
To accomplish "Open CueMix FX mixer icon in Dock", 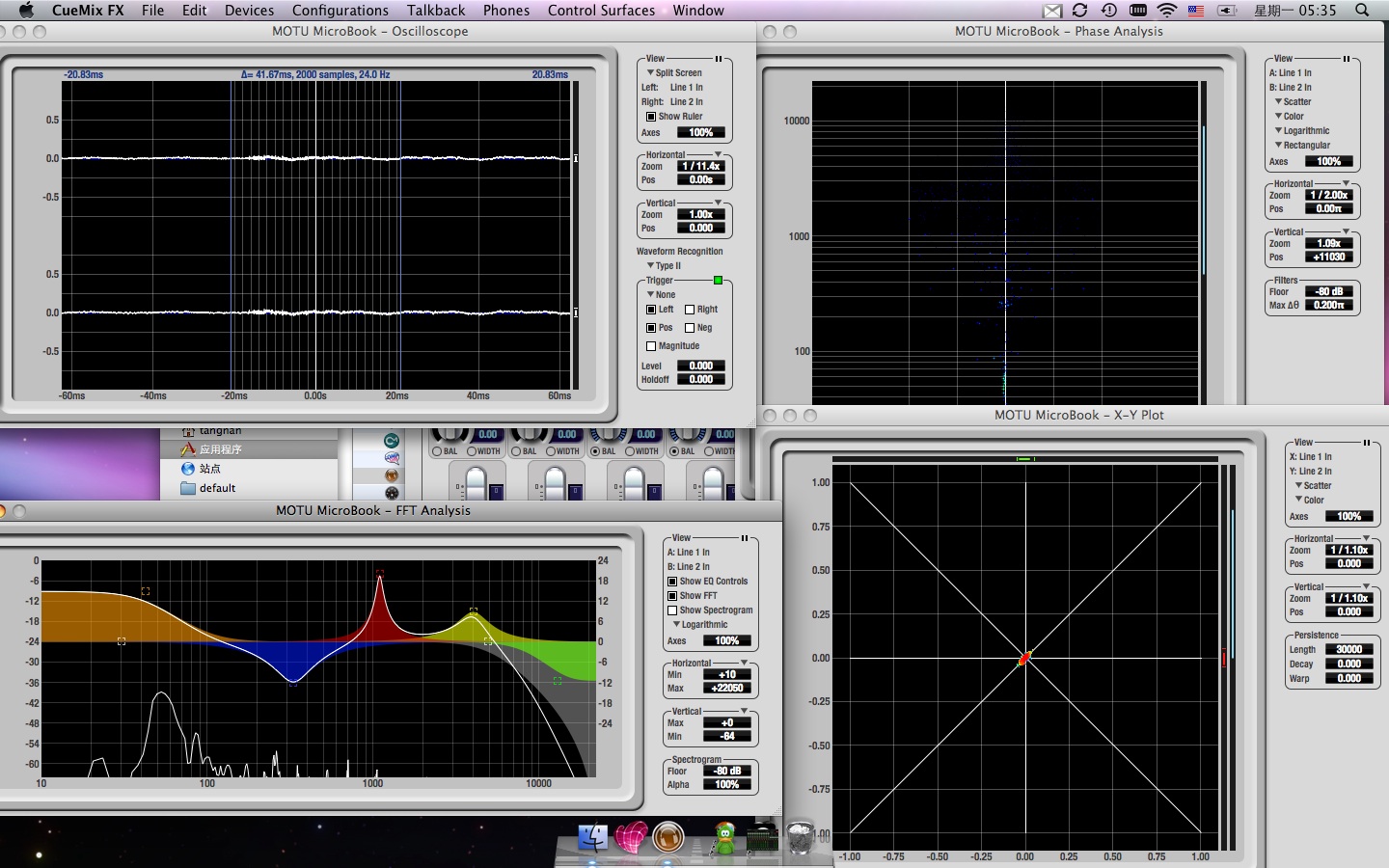I will [762, 836].
